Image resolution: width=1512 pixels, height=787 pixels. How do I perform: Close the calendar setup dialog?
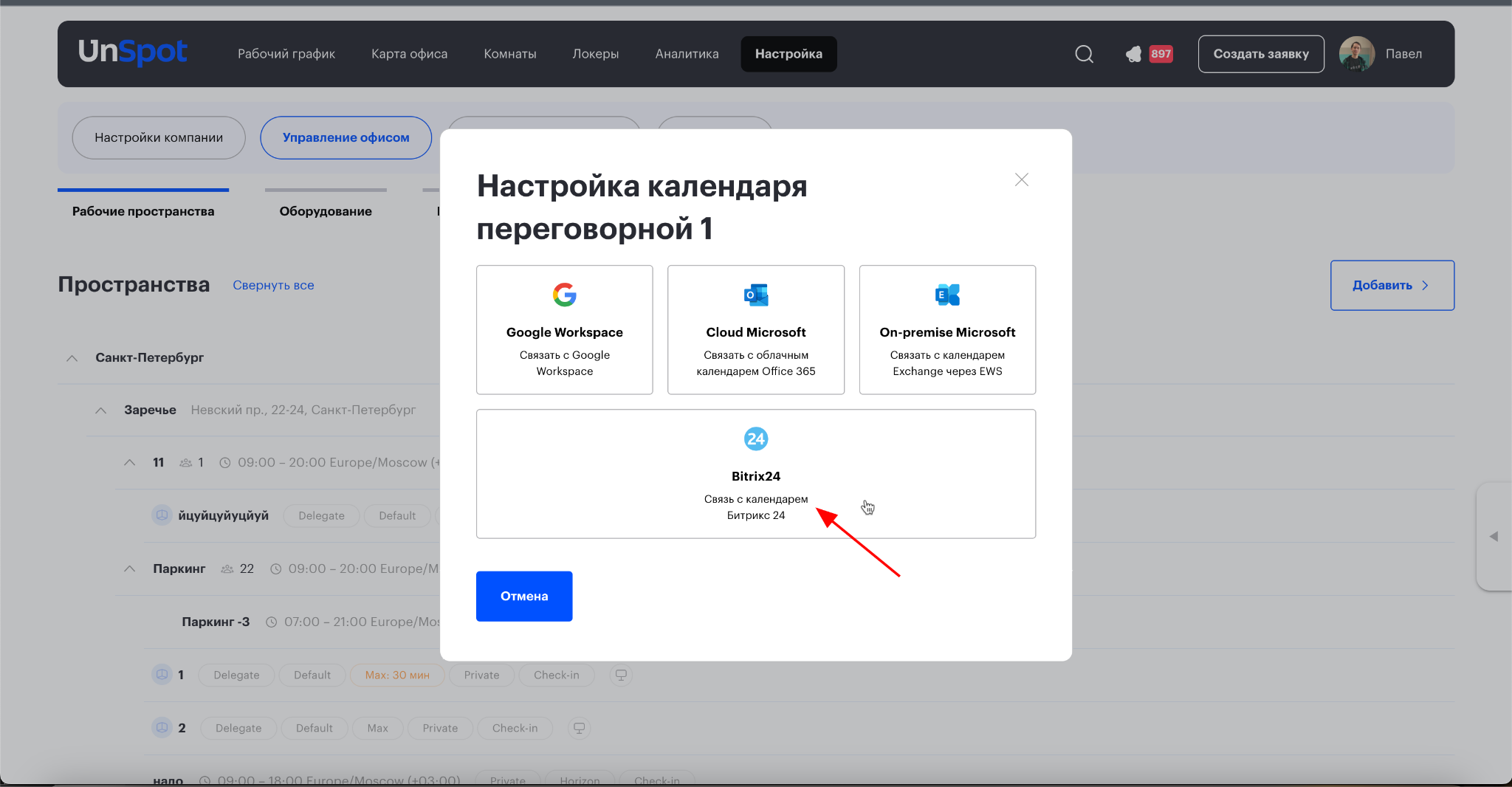(x=1022, y=180)
